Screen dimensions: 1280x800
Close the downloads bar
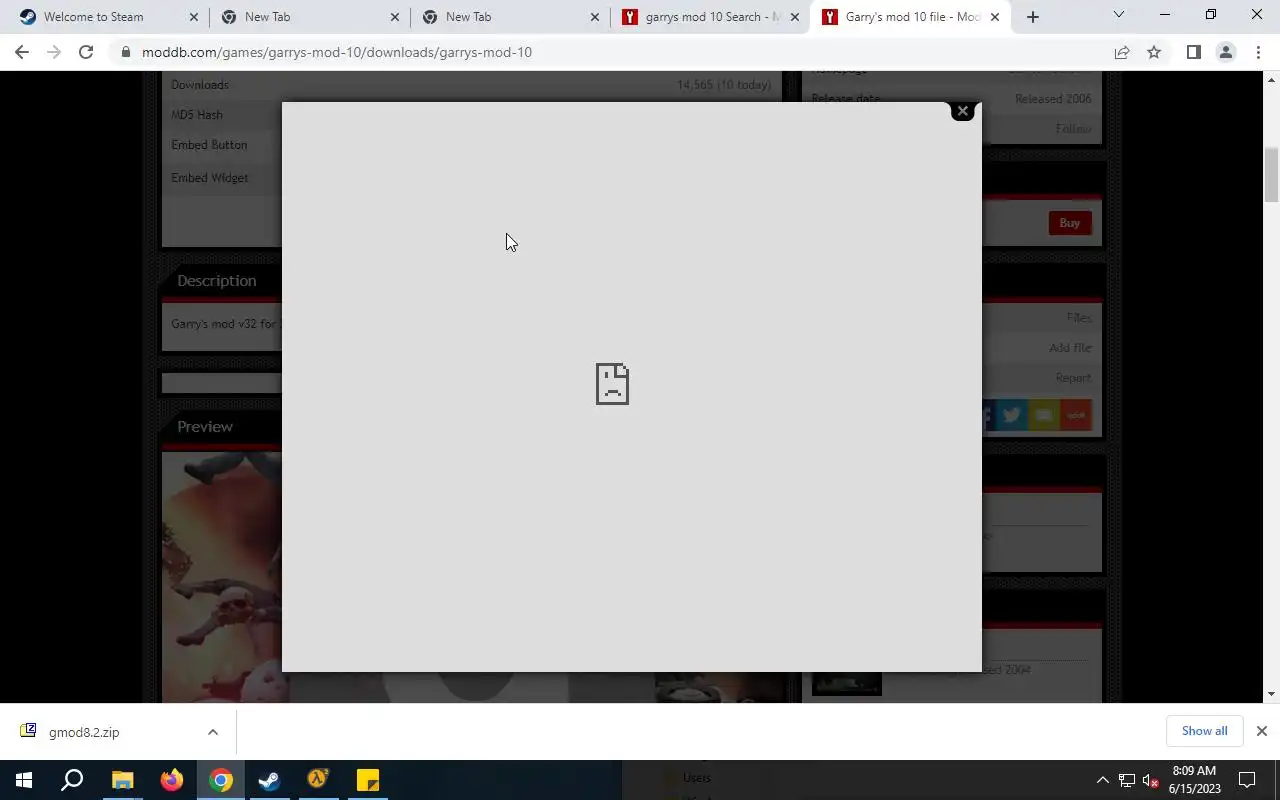click(1262, 731)
